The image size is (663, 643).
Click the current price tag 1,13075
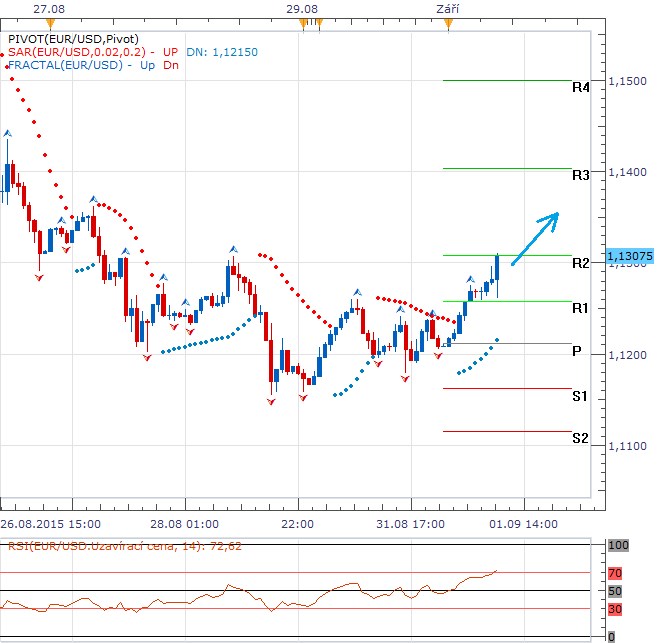point(629,256)
